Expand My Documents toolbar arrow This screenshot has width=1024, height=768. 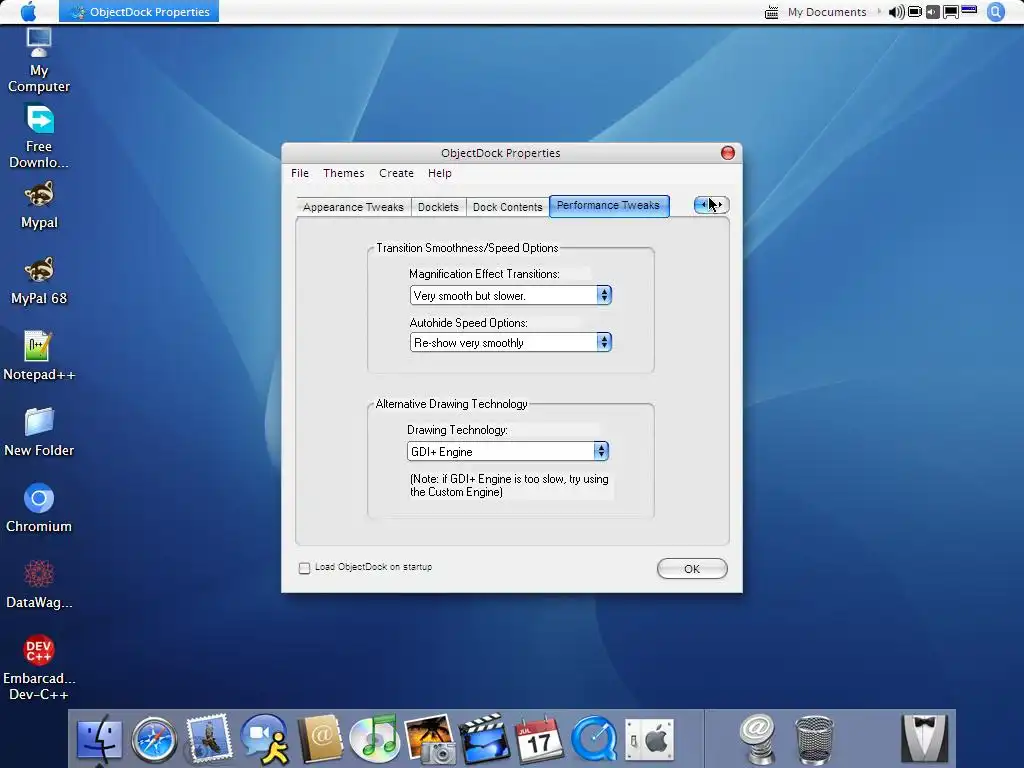(878, 12)
